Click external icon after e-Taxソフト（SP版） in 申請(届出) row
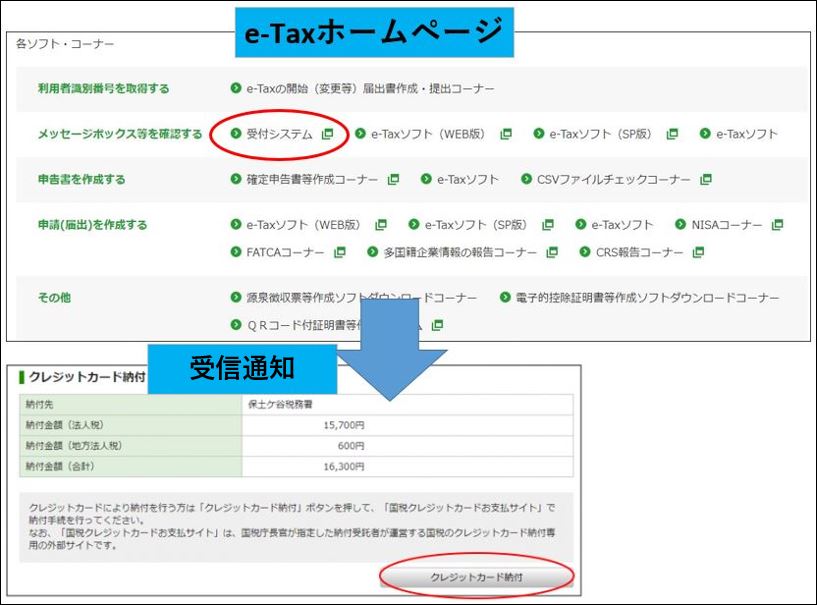 548,225
